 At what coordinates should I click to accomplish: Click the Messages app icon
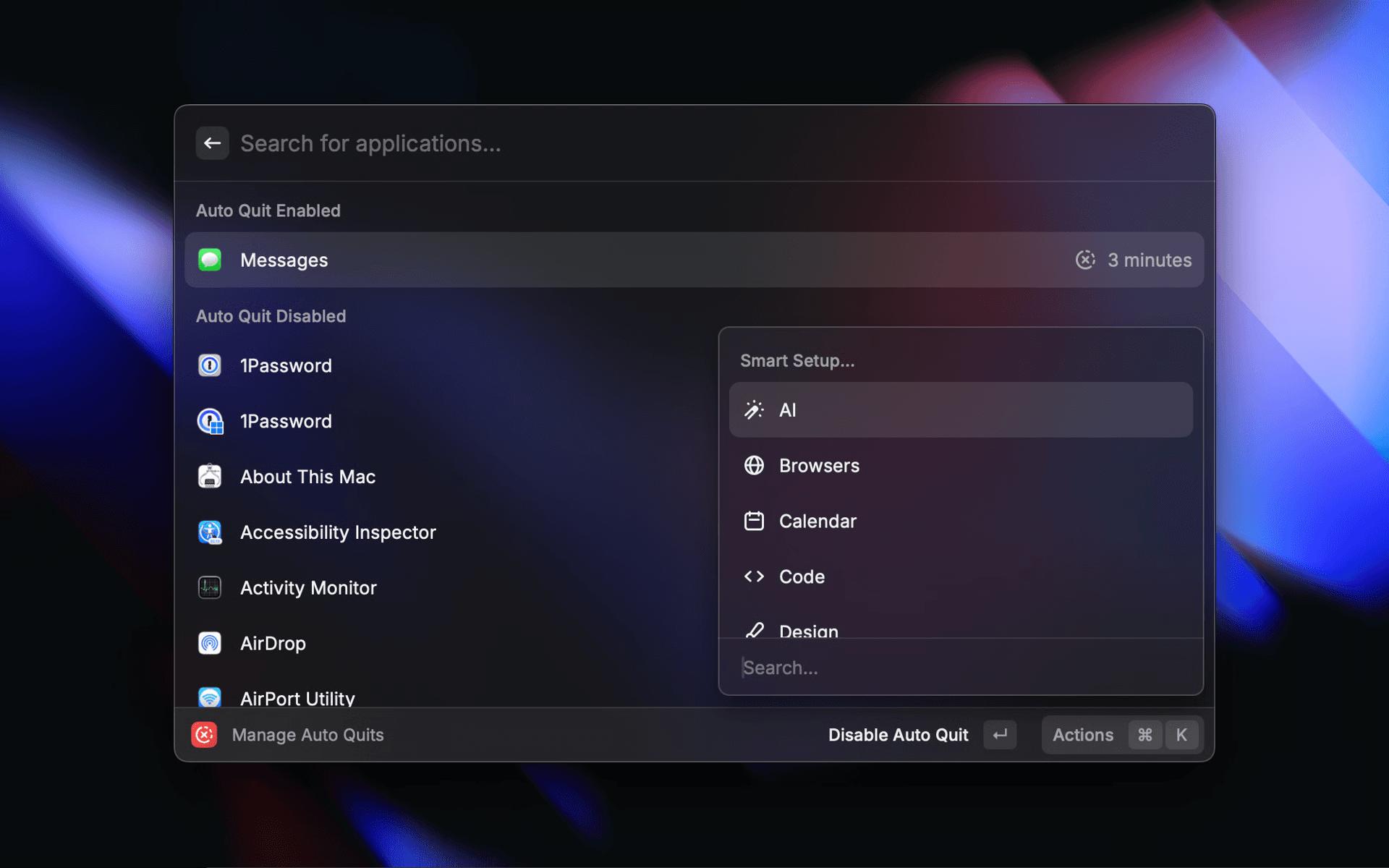210,260
